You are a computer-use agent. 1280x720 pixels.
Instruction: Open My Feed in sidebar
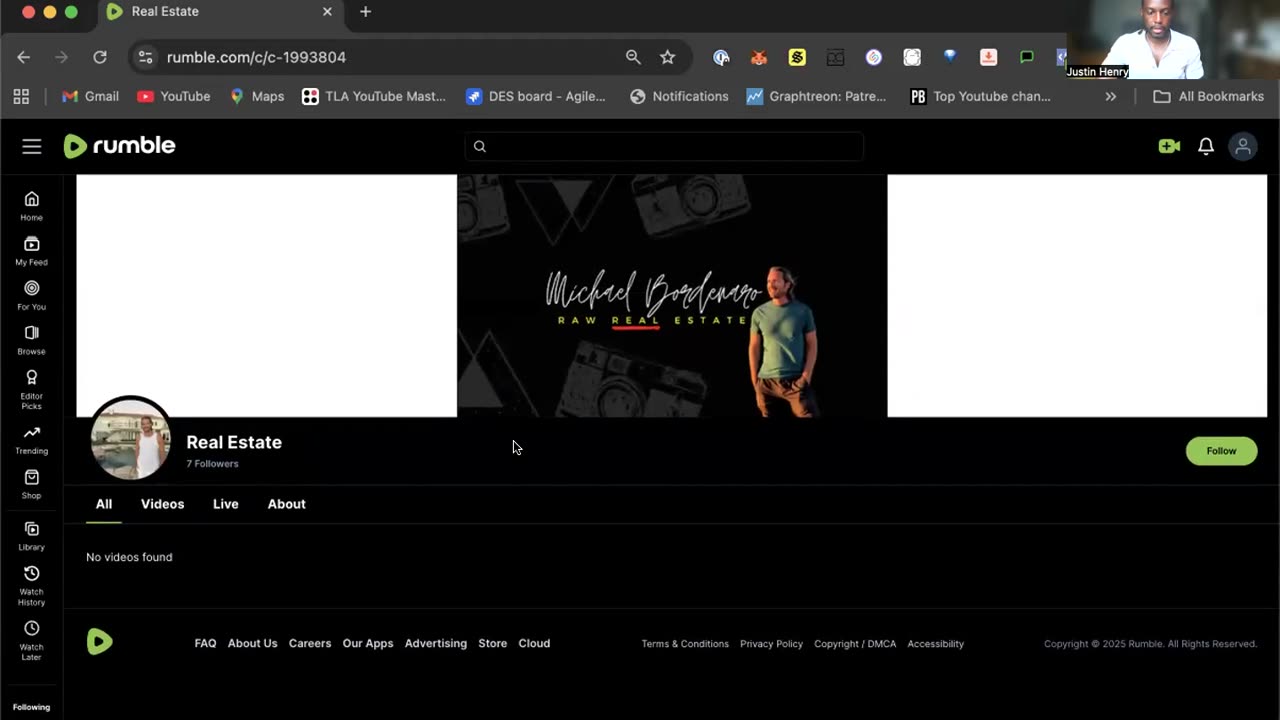32,251
